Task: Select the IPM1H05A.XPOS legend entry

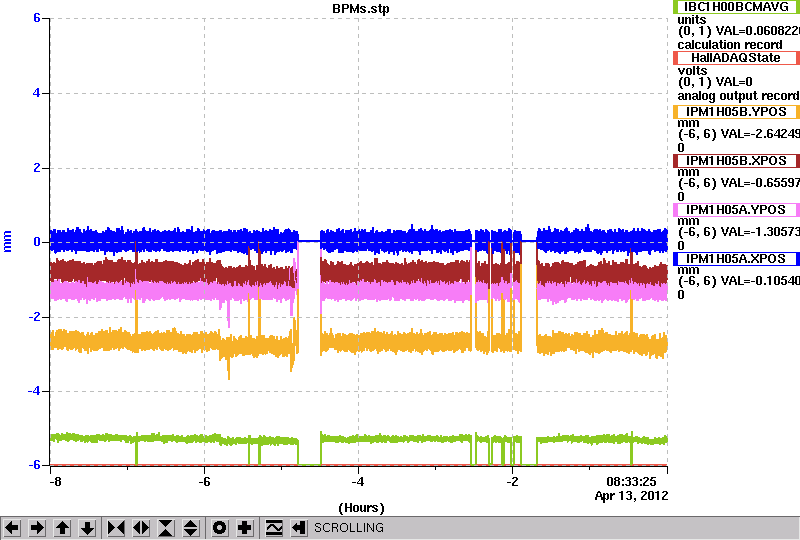Action: click(736, 259)
